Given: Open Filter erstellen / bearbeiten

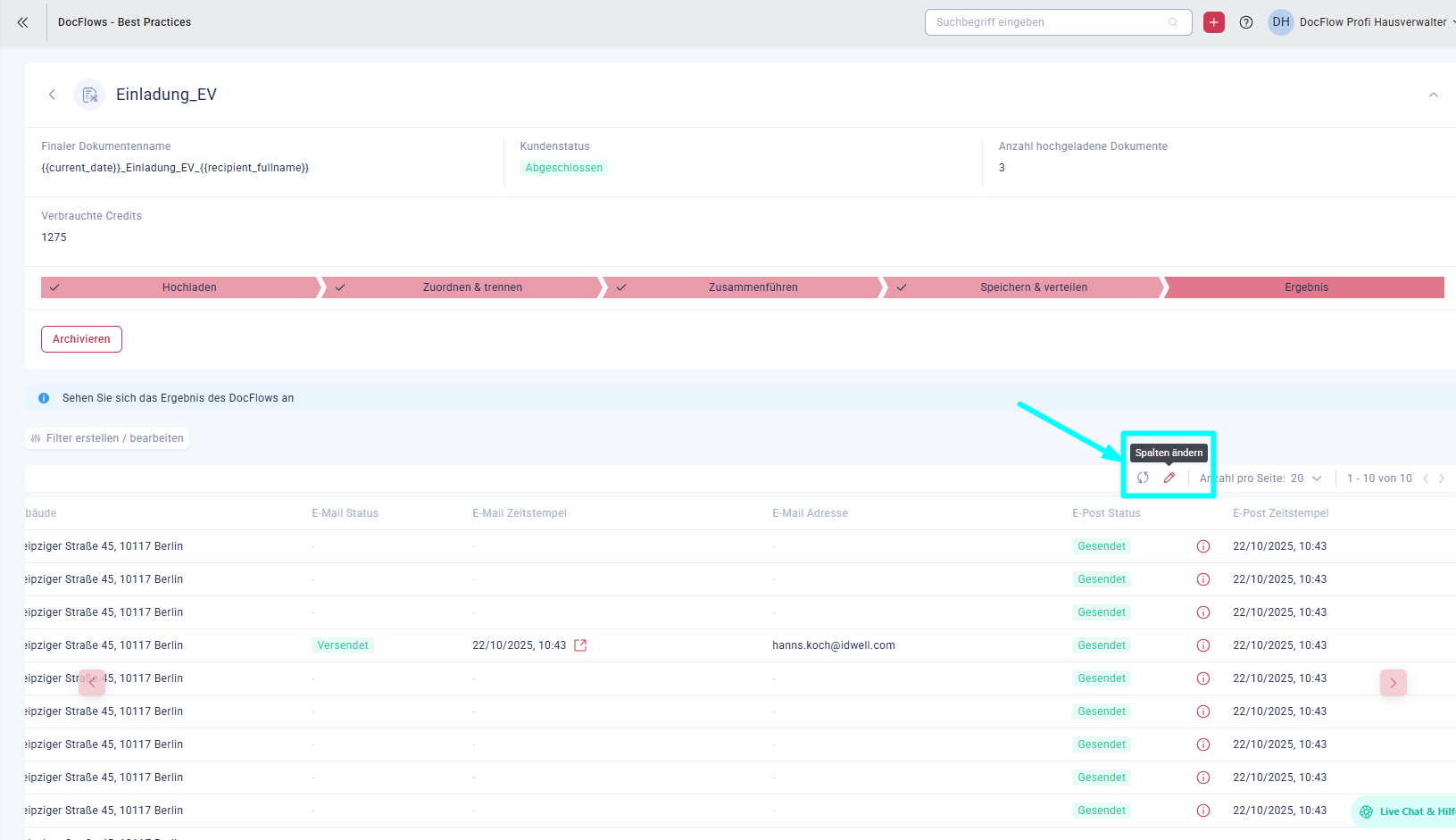Looking at the screenshot, I should [x=107, y=438].
